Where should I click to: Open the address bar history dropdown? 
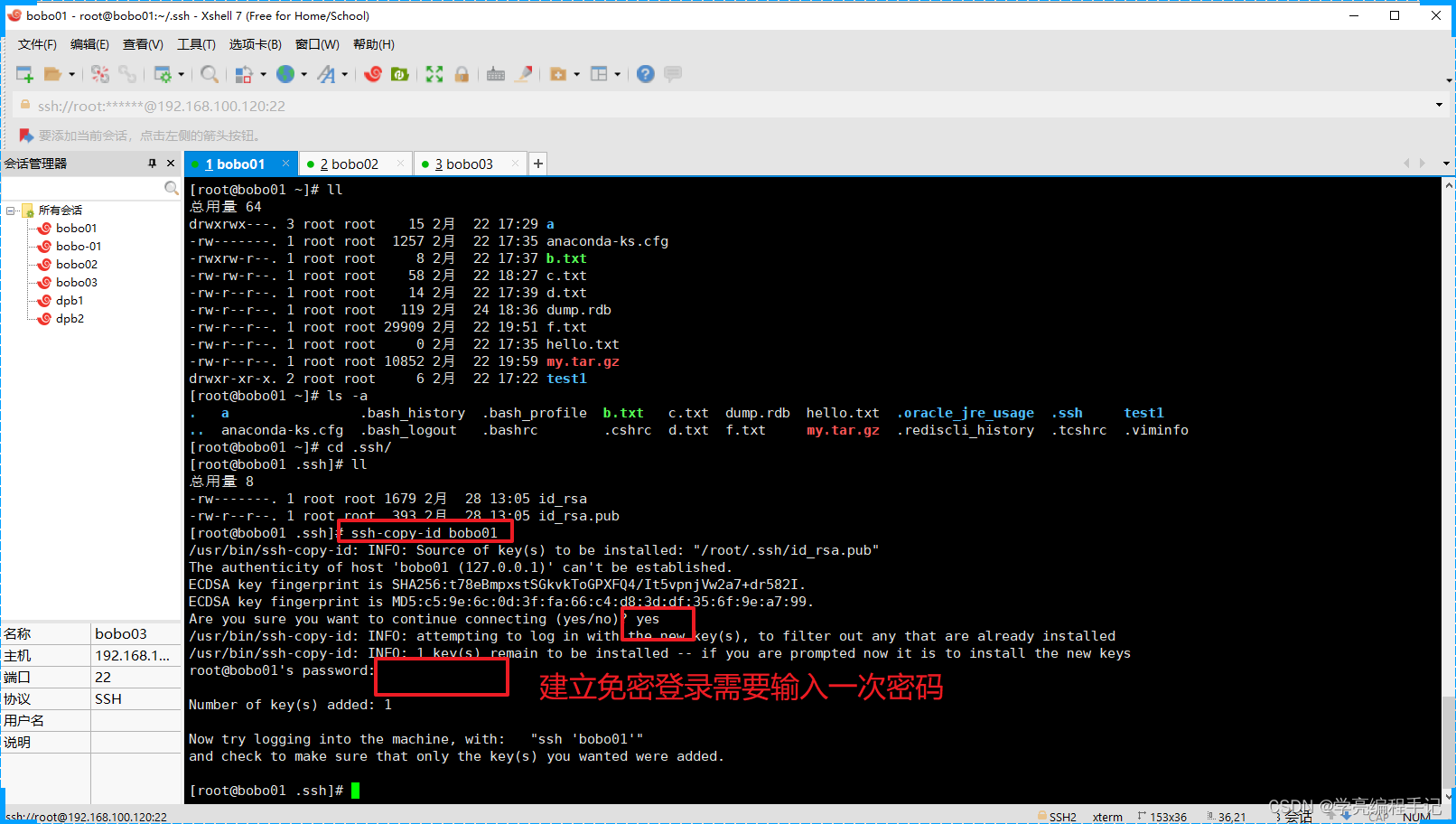1439,106
